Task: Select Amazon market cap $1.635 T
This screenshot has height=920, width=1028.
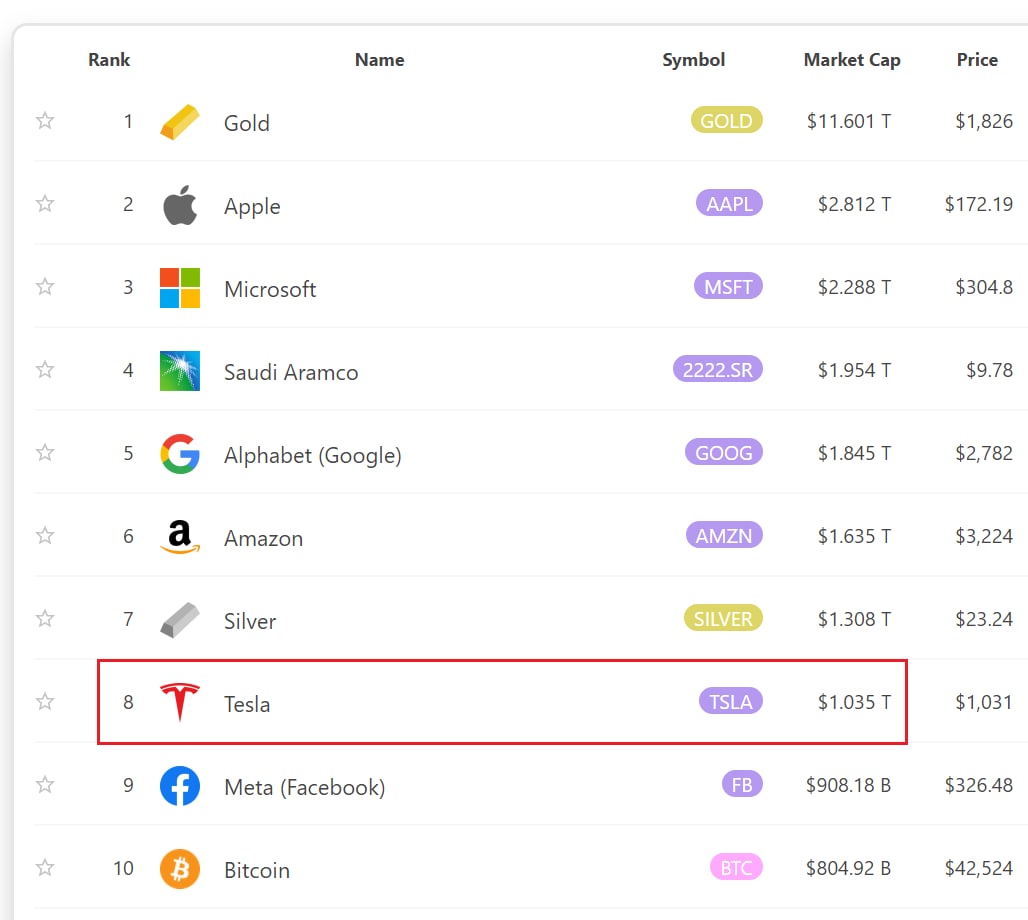Action: pyautogui.click(x=854, y=536)
